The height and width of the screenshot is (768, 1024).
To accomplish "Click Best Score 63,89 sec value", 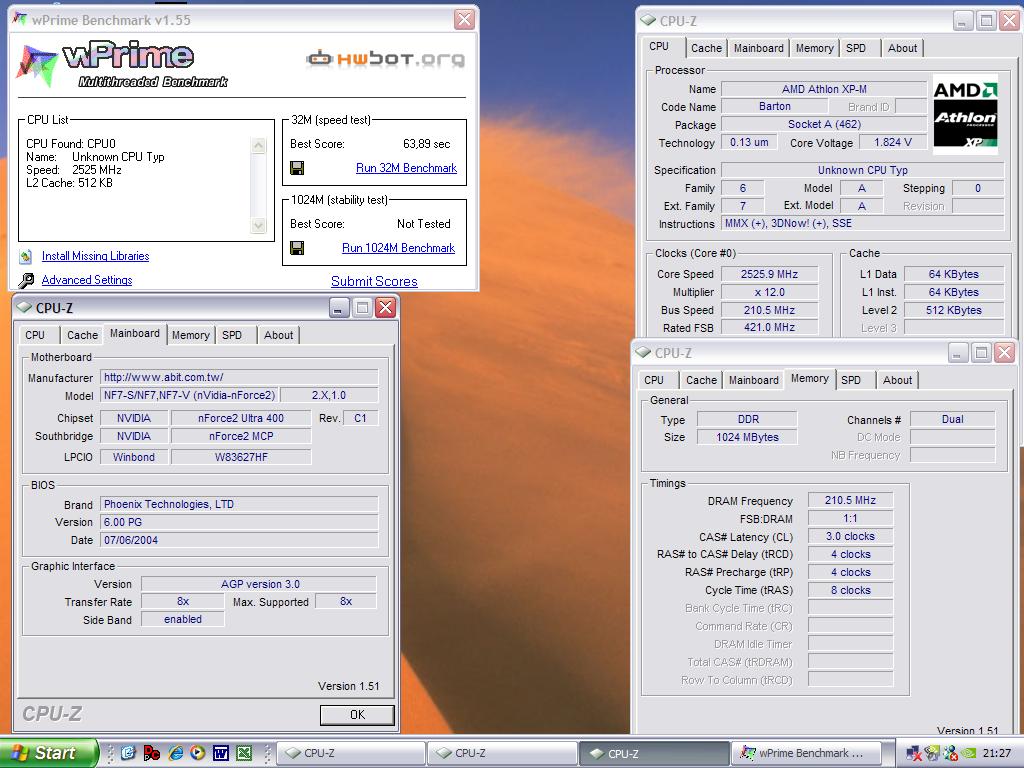I will [426, 144].
